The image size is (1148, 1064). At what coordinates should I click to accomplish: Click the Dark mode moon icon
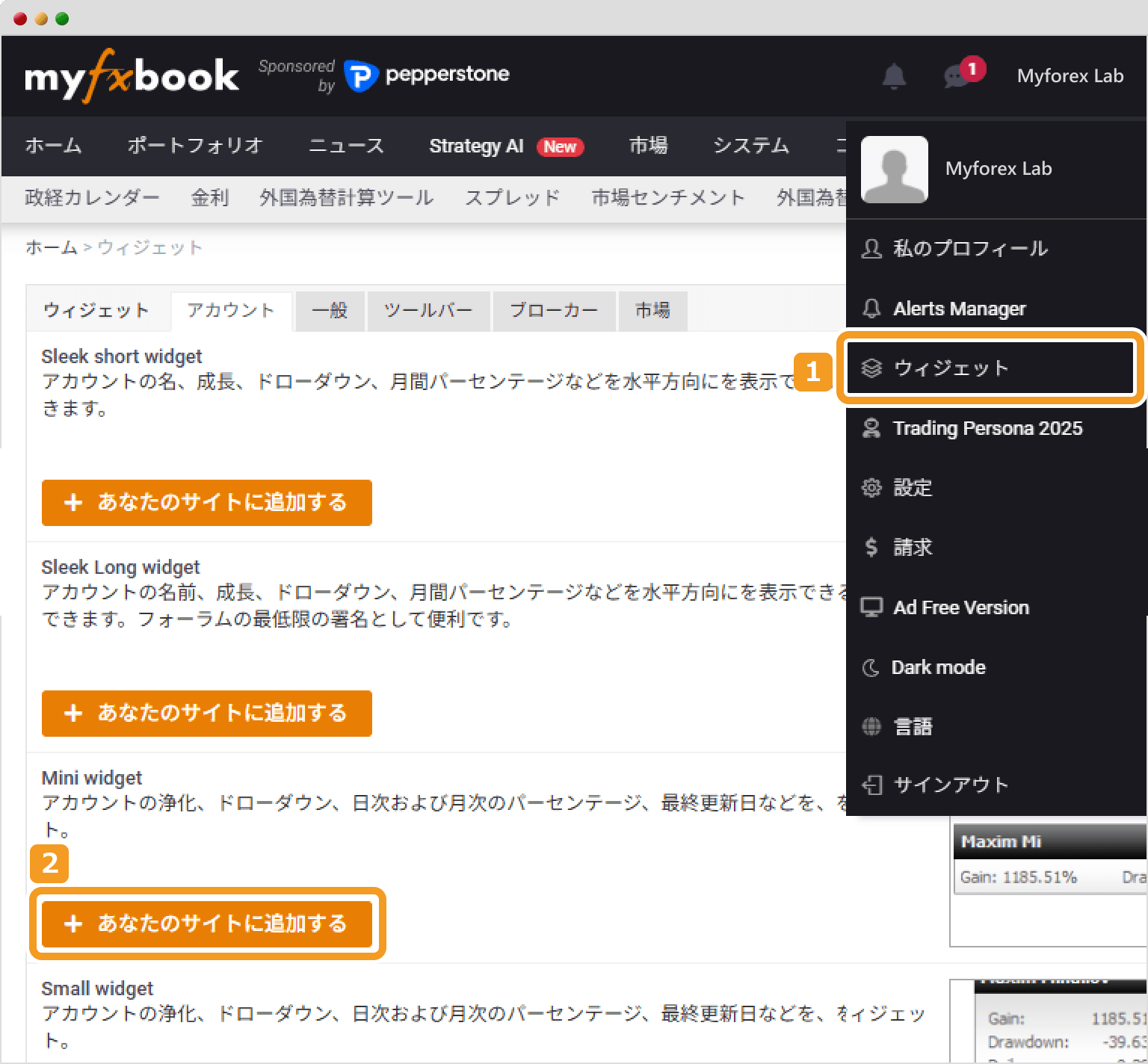tap(871, 667)
